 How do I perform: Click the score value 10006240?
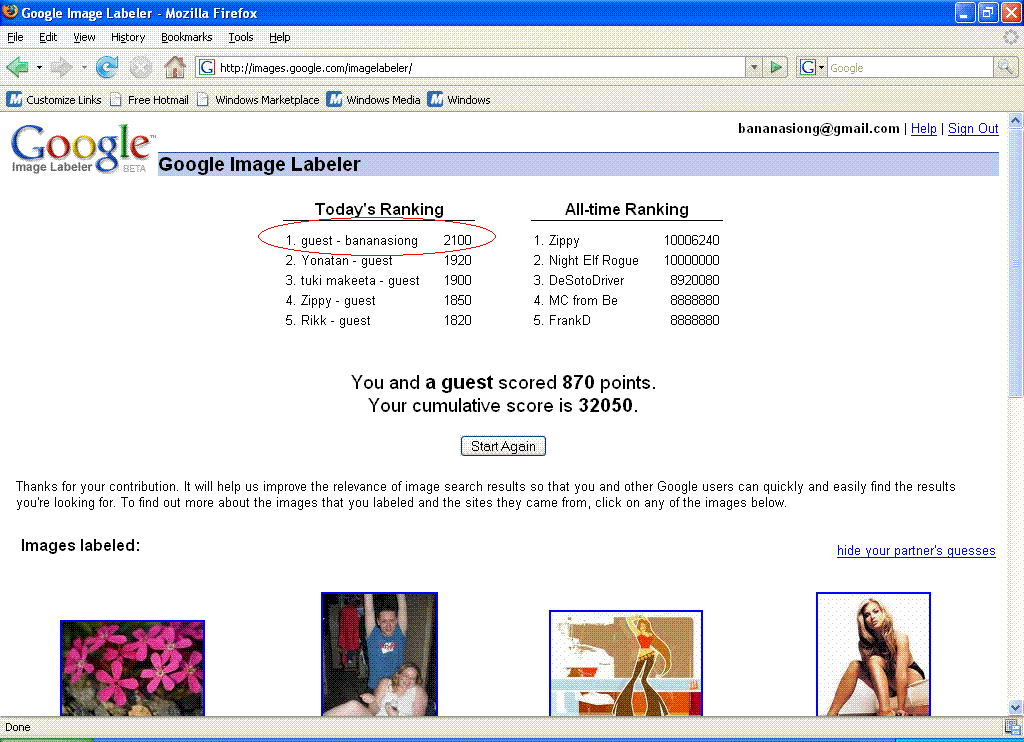coord(692,240)
